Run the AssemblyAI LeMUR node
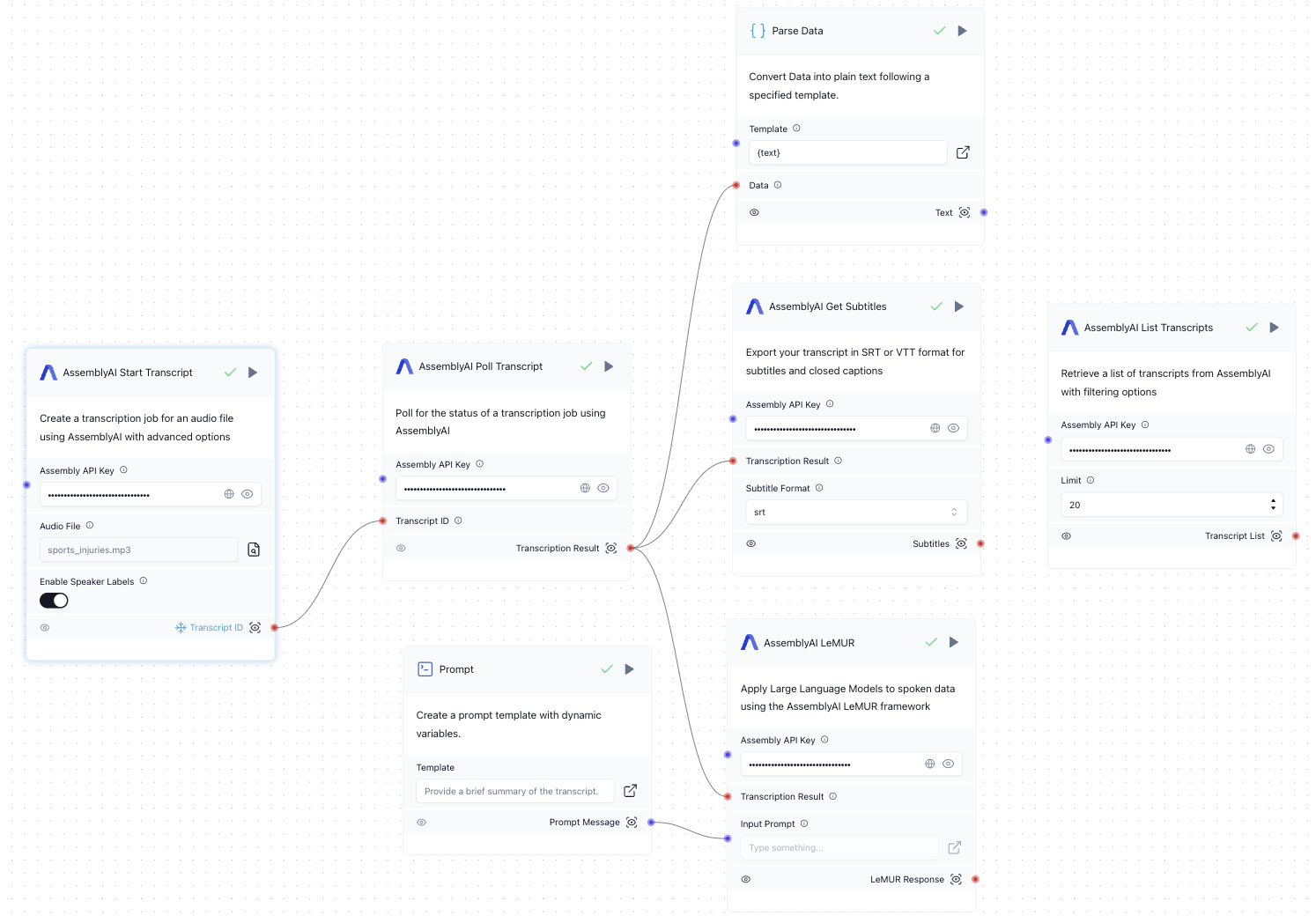Viewport: 1316px width, 923px height. pos(953,643)
